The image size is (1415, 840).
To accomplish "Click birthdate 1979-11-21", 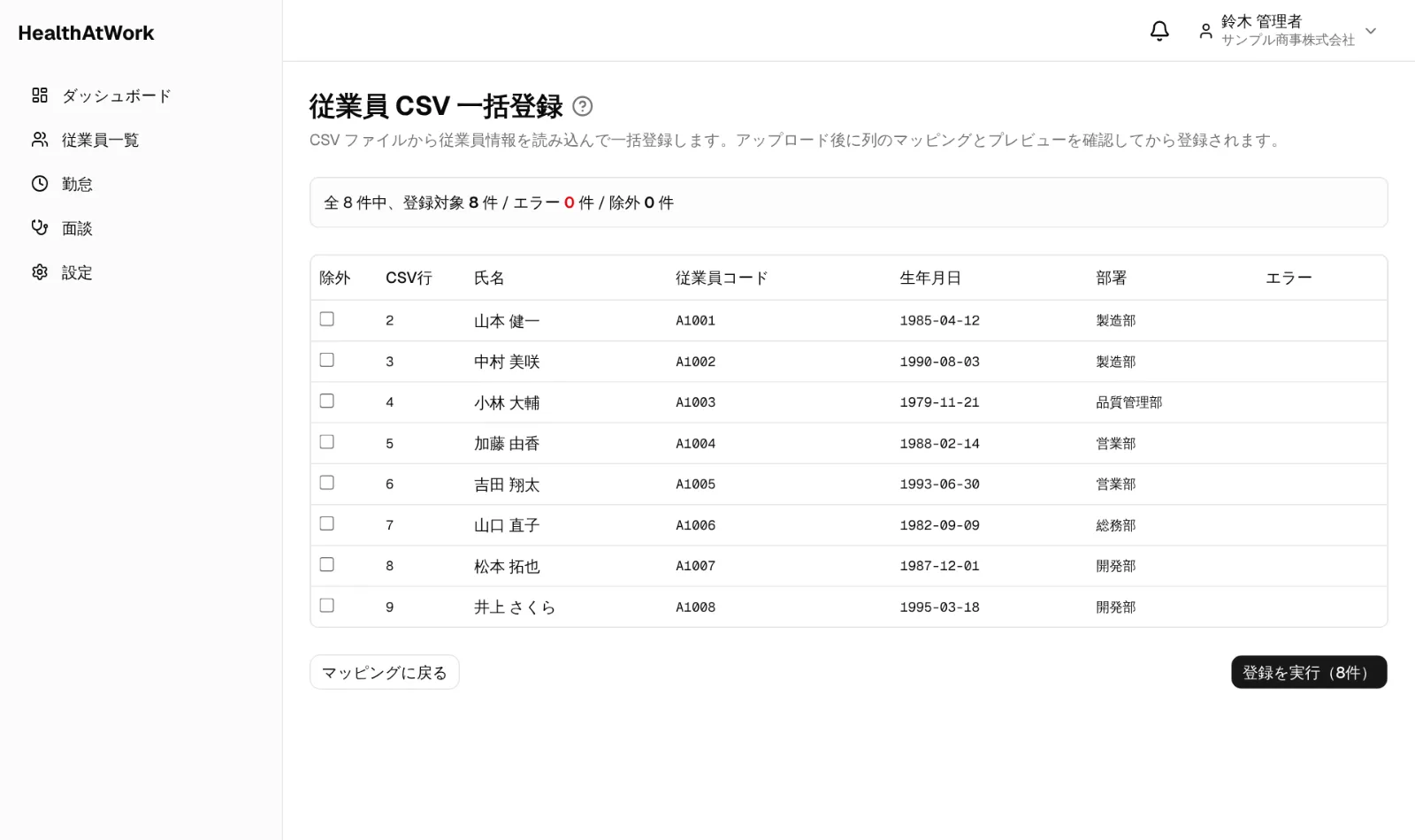I will (939, 402).
